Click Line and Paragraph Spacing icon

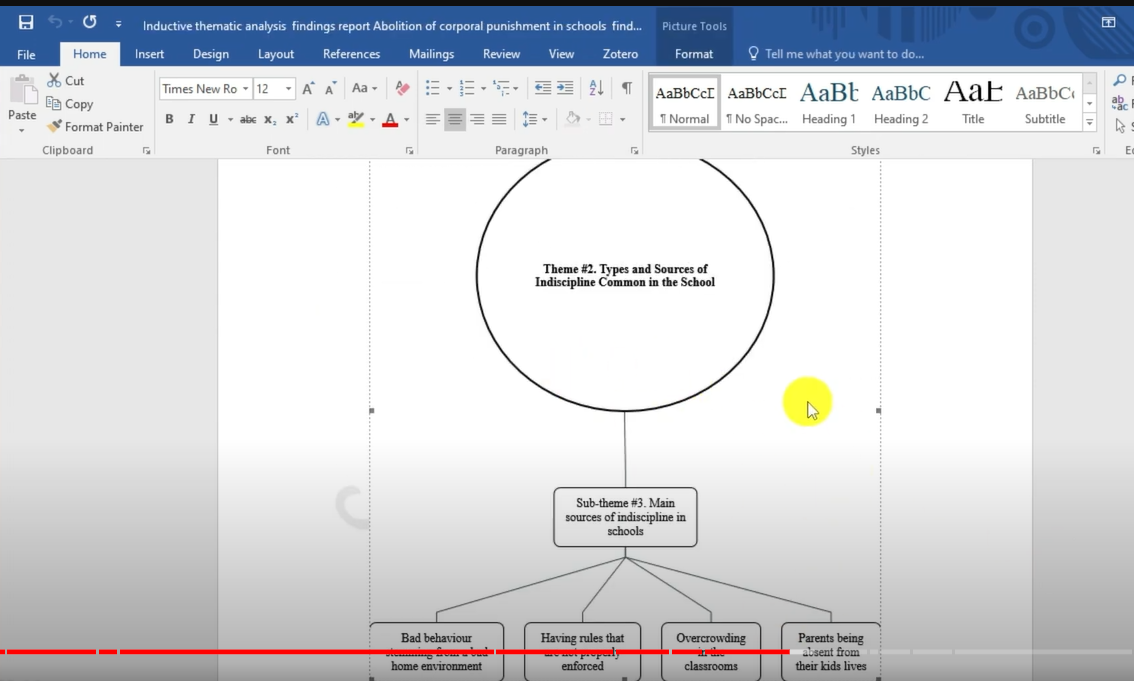click(x=530, y=119)
